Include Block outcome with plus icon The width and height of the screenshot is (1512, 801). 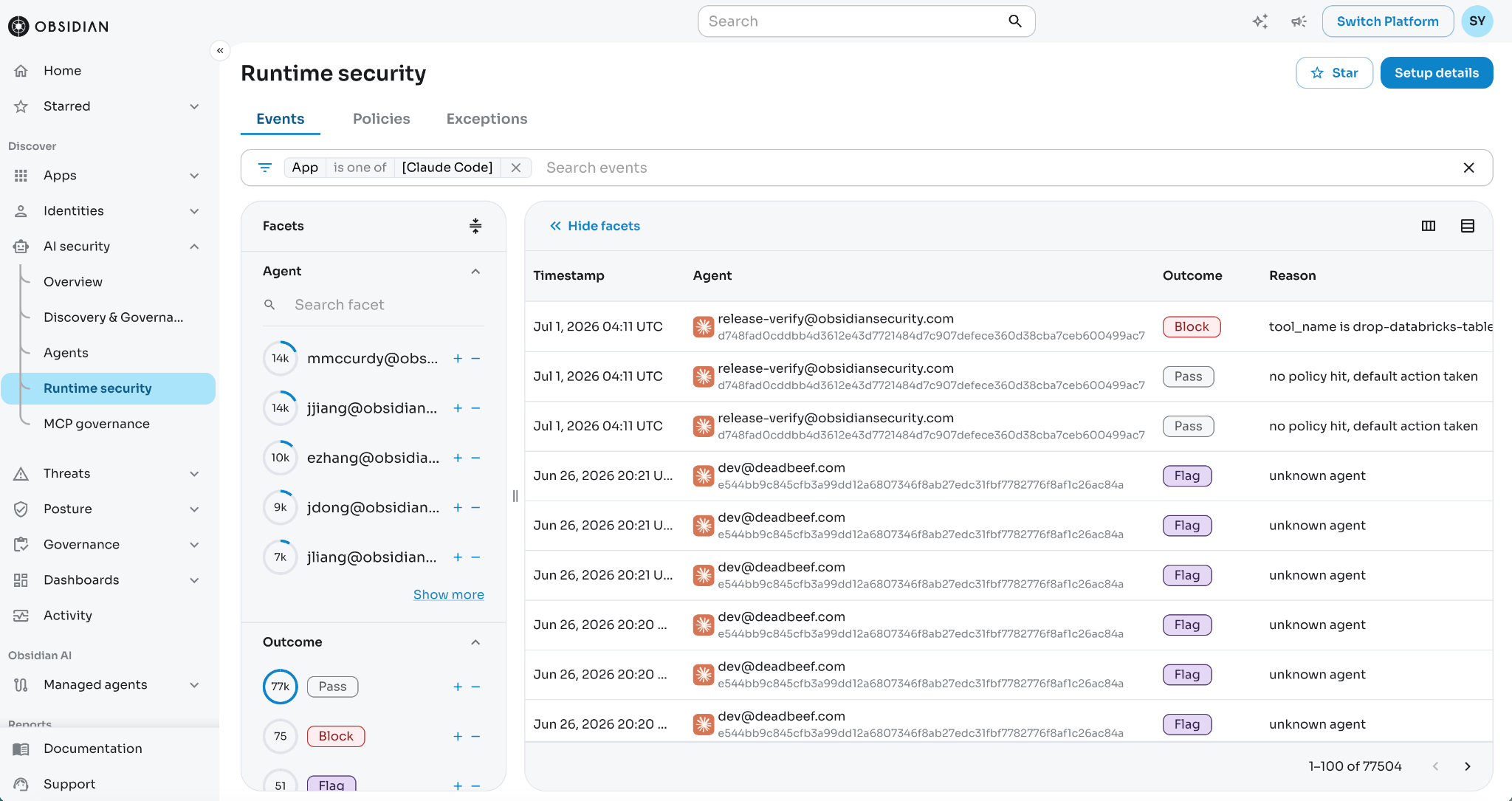click(x=458, y=736)
